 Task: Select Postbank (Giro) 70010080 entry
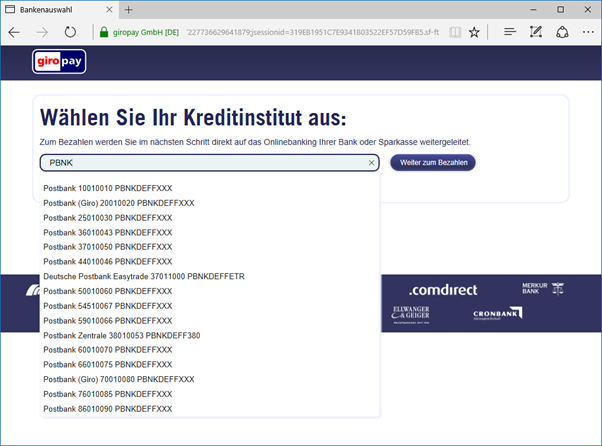[x=119, y=379]
